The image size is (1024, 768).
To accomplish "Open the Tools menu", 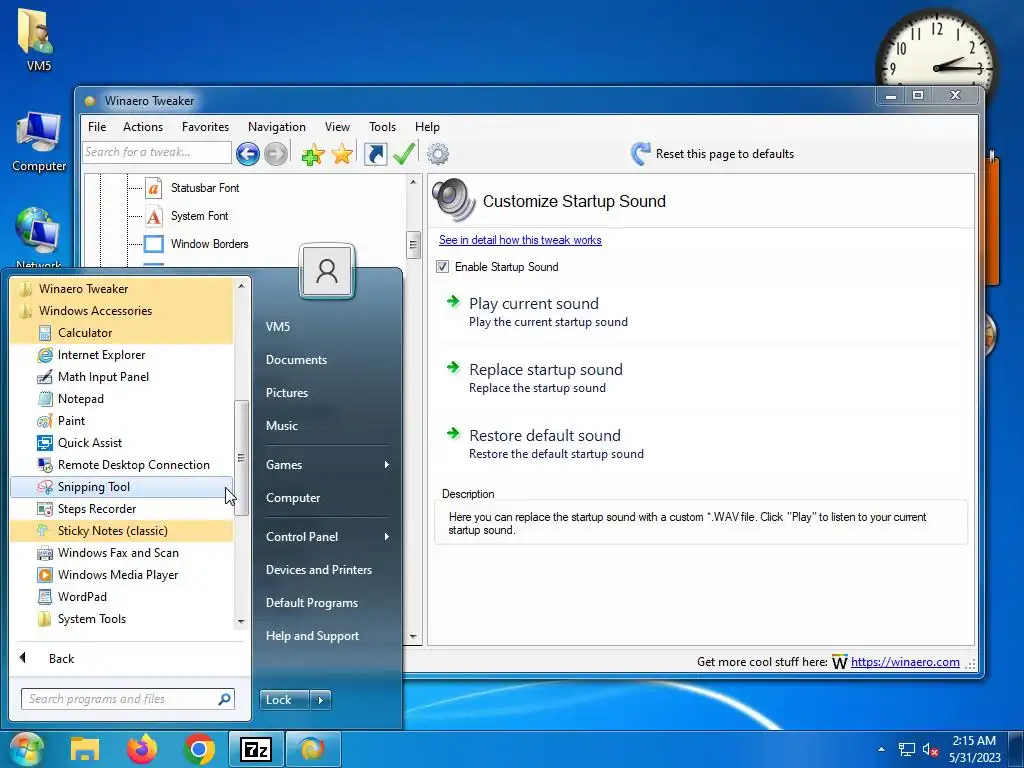I will pos(382,127).
